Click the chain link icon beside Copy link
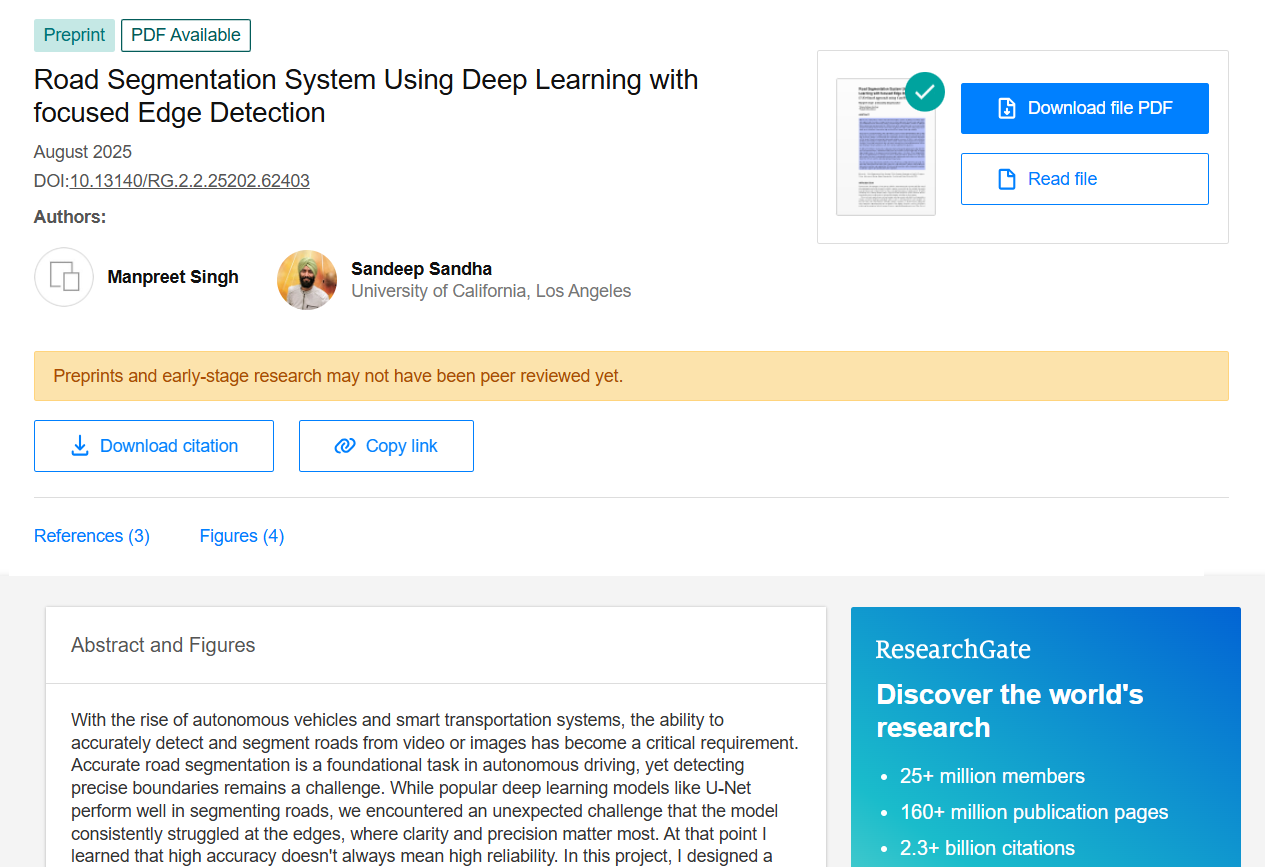Viewport: 1265px width, 867px height. tap(345, 446)
